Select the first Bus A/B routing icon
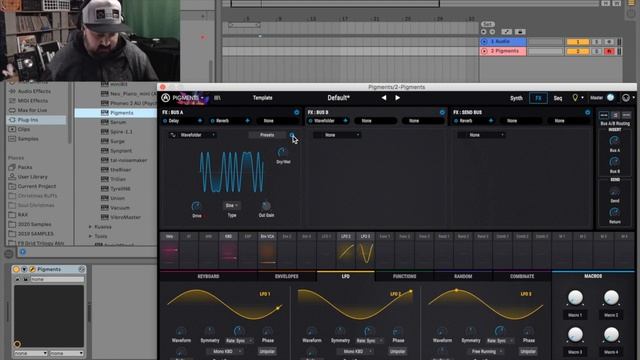The image size is (640, 360). pyautogui.click(x=604, y=116)
